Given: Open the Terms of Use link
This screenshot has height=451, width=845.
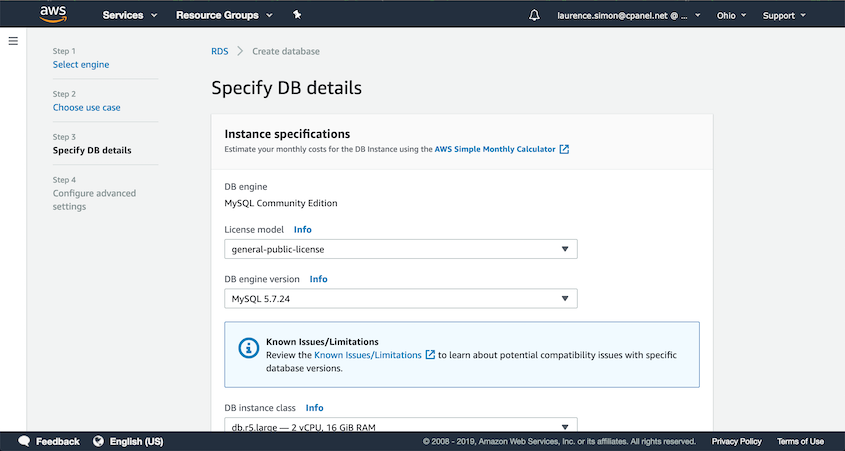Looking at the screenshot, I should tap(800, 441).
